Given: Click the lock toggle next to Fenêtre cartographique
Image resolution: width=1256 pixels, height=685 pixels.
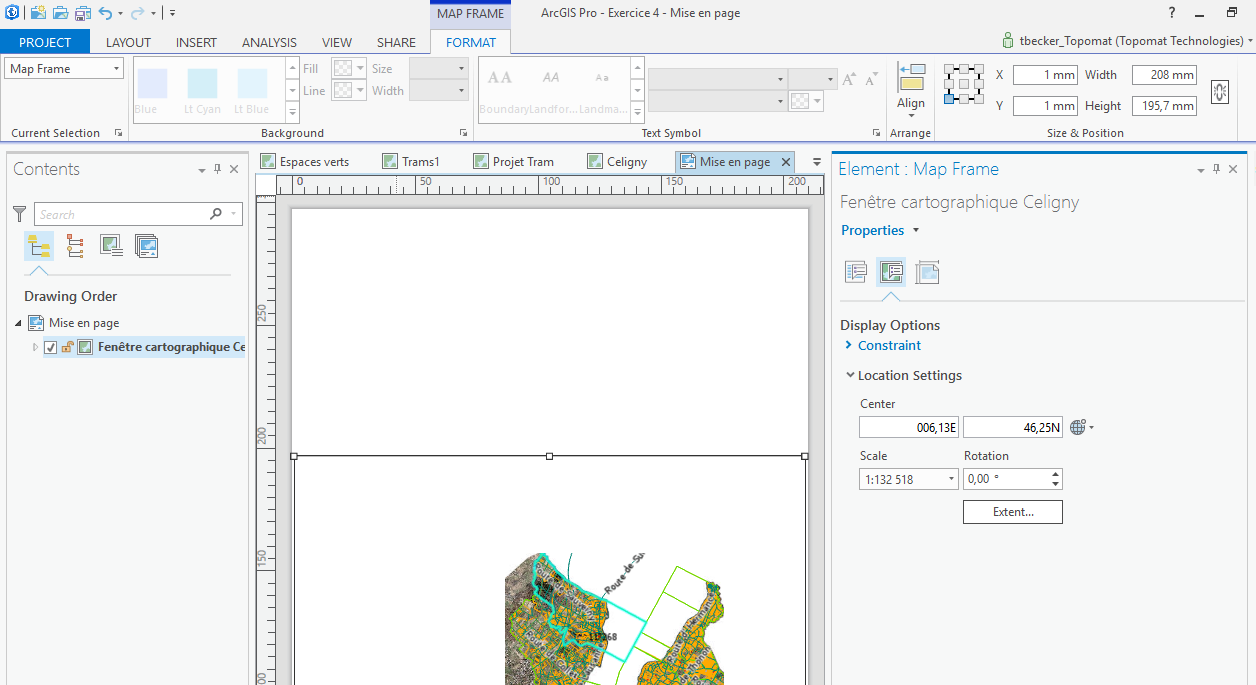Looking at the screenshot, I should click(66, 347).
